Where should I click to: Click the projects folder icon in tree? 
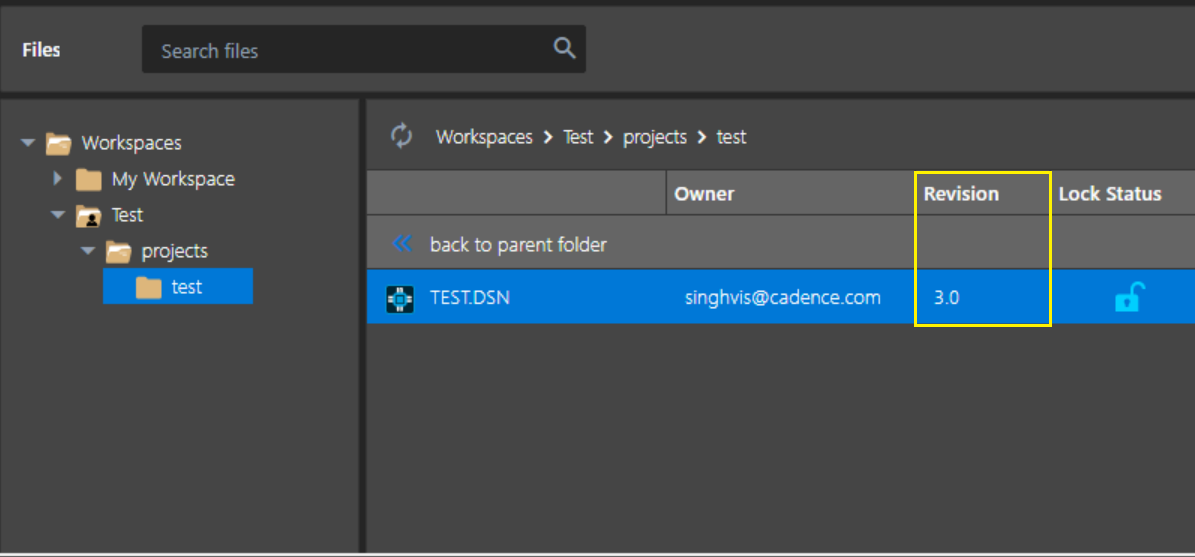119,251
